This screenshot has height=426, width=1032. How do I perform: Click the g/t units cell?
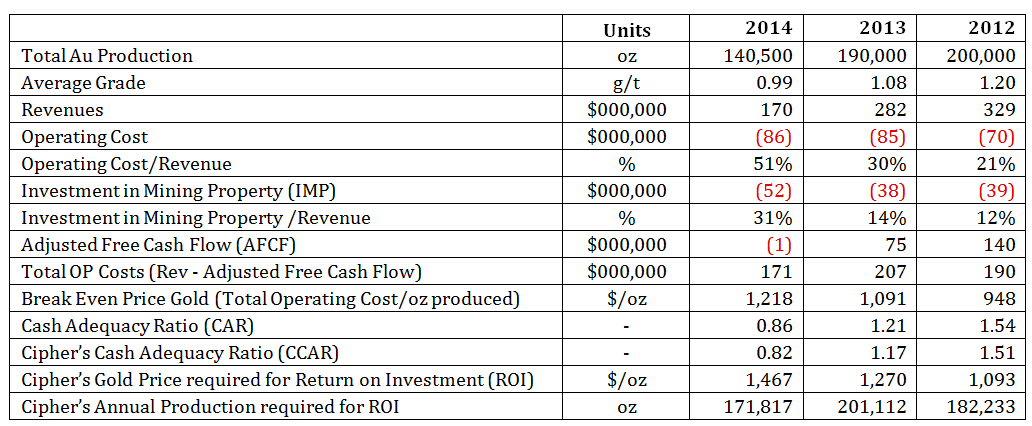coord(627,83)
